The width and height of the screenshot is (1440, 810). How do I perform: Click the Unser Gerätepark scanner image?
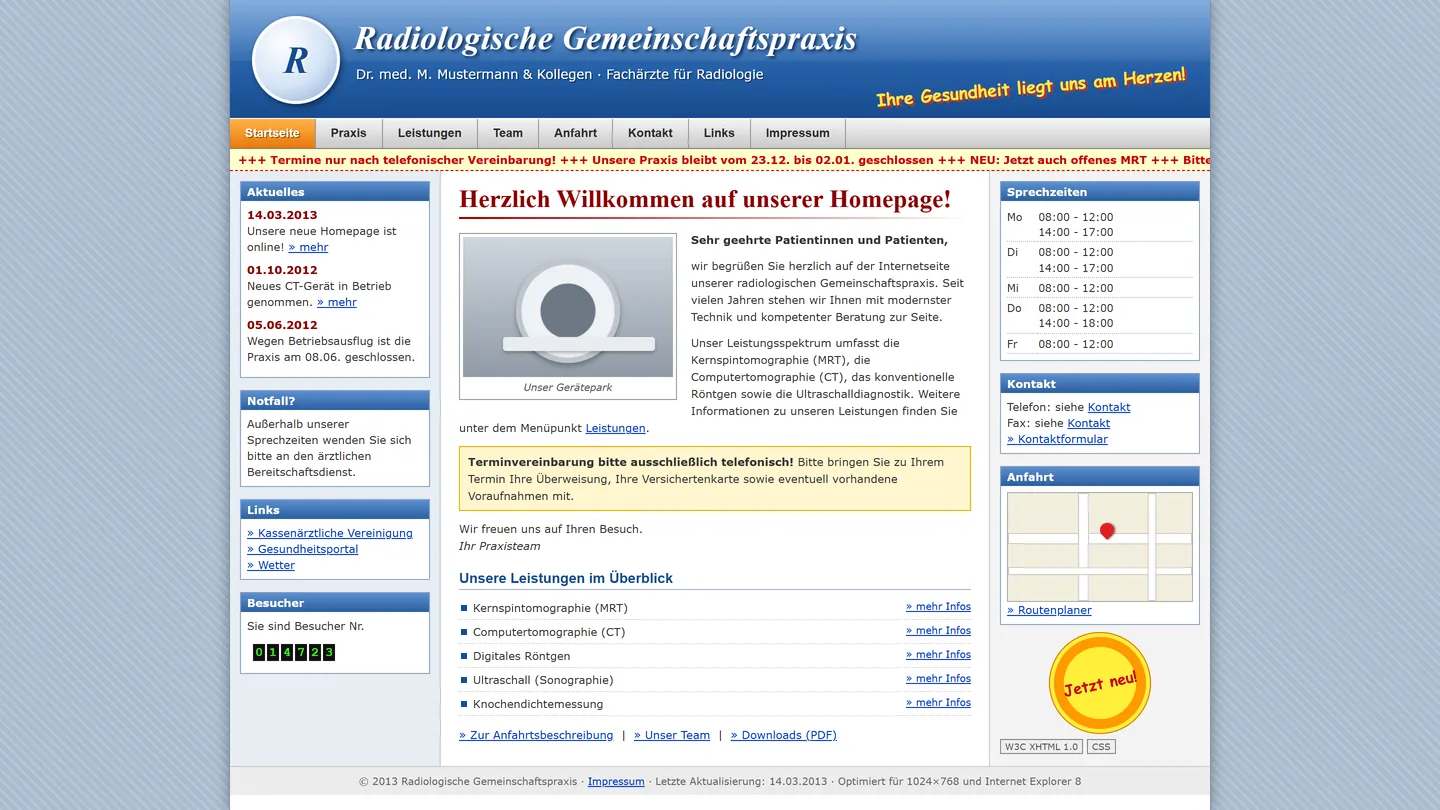568,307
